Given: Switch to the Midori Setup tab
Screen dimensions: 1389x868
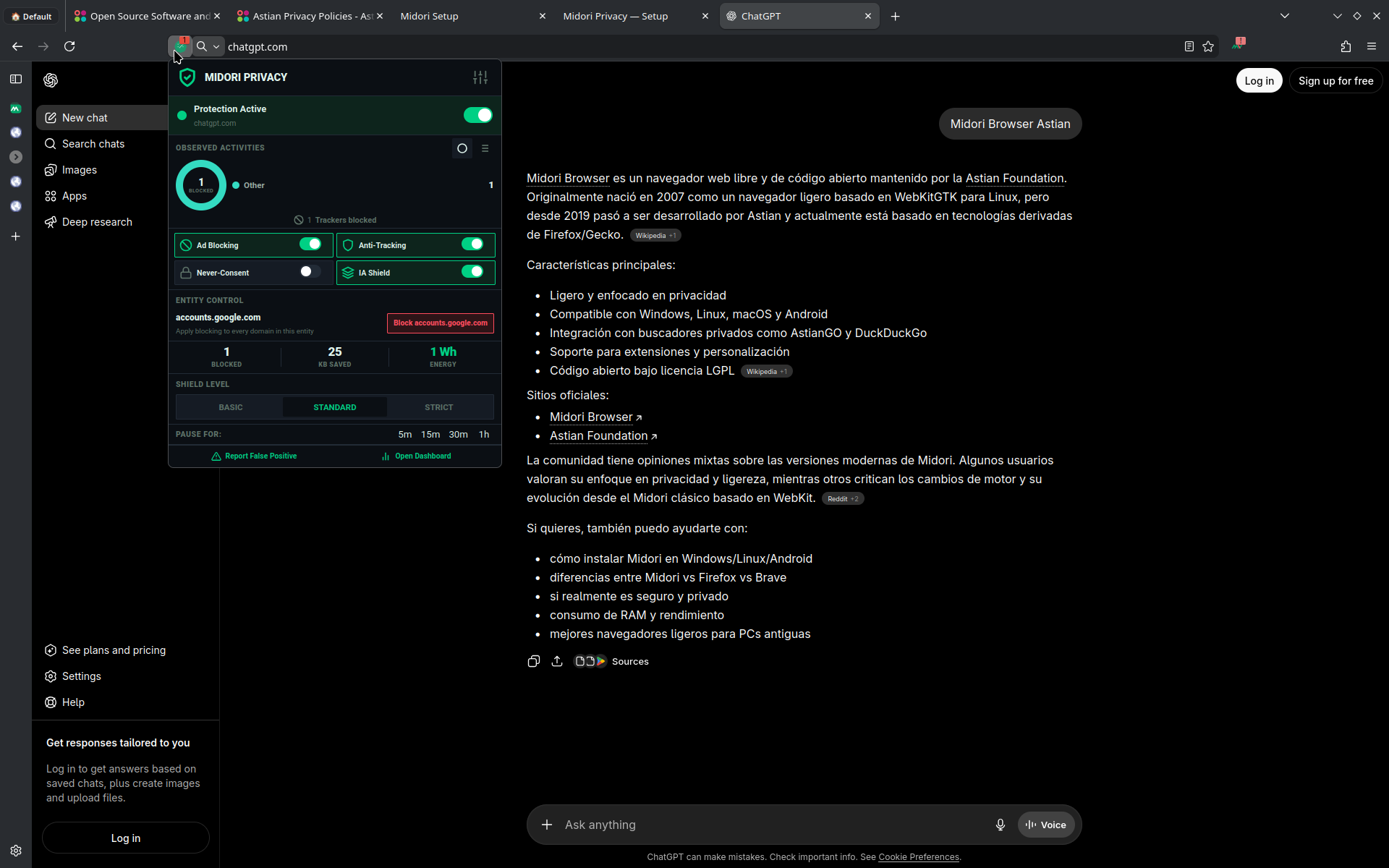Looking at the screenshot, I should [472, 16].
